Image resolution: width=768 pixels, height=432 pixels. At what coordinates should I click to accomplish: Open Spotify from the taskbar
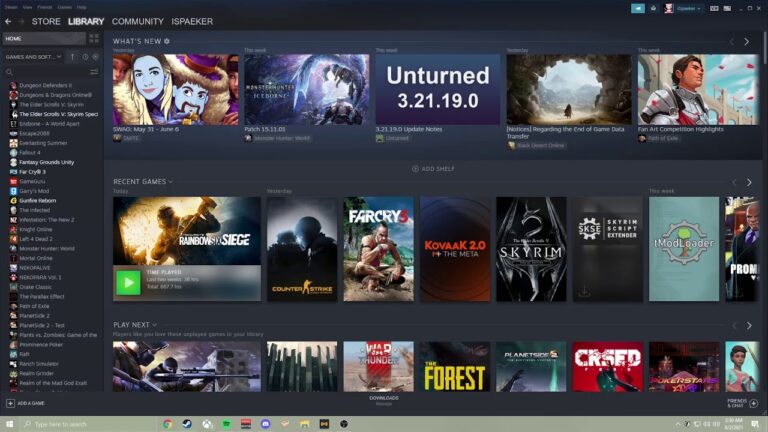point(226,424)
